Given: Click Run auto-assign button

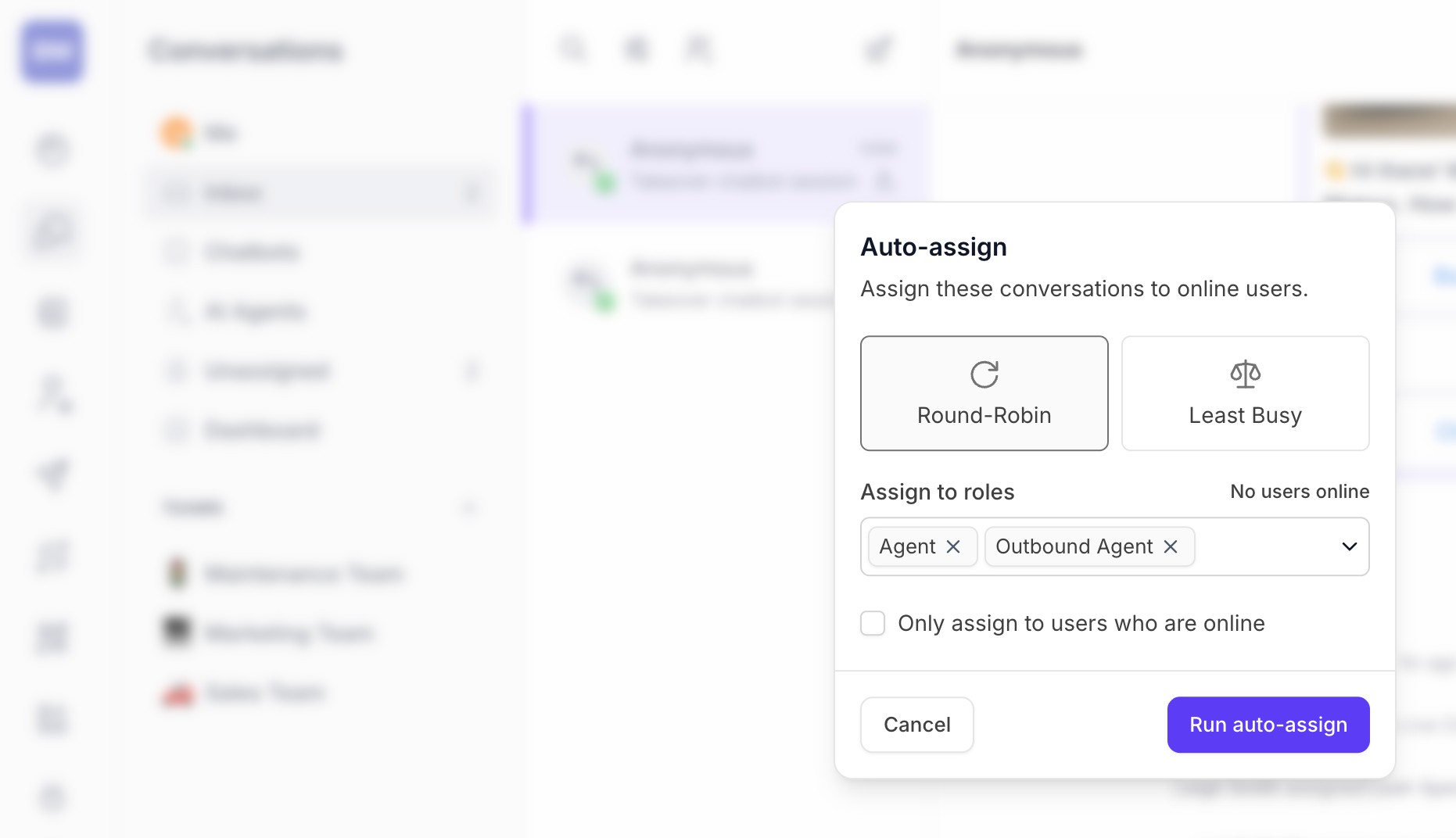Looking at the screenshot, I should coord(1268,725).
